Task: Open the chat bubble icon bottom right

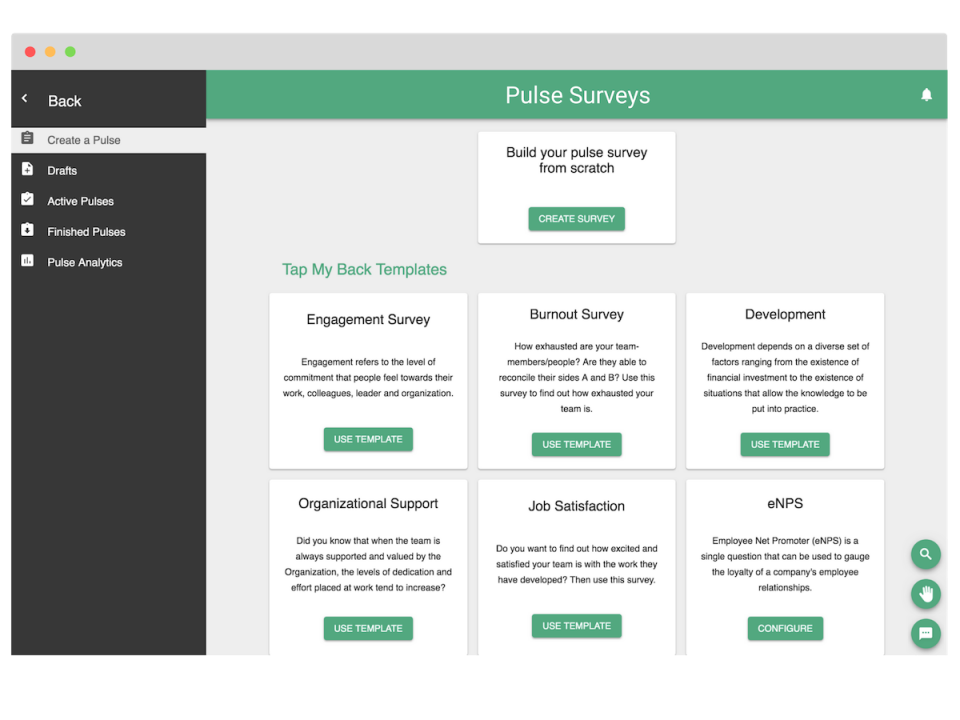Action: tap(925, 634)
